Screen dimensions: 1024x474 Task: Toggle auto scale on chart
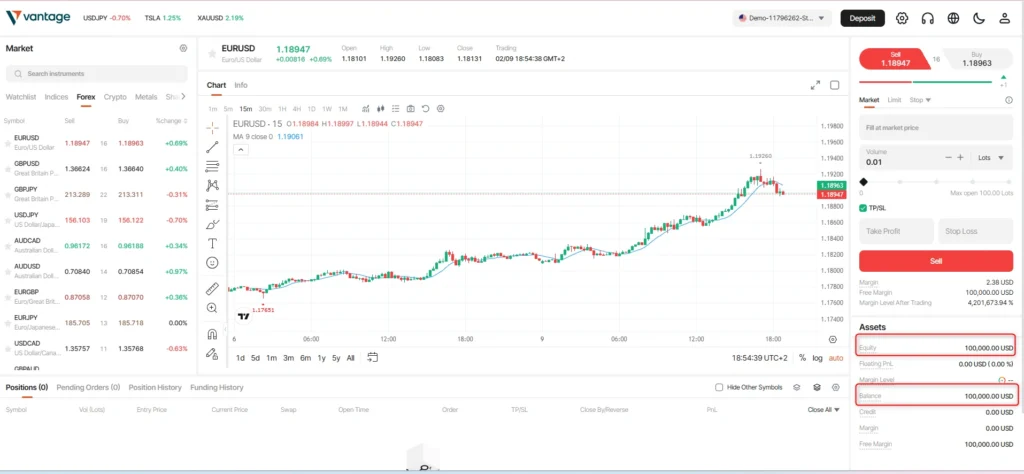836,358
